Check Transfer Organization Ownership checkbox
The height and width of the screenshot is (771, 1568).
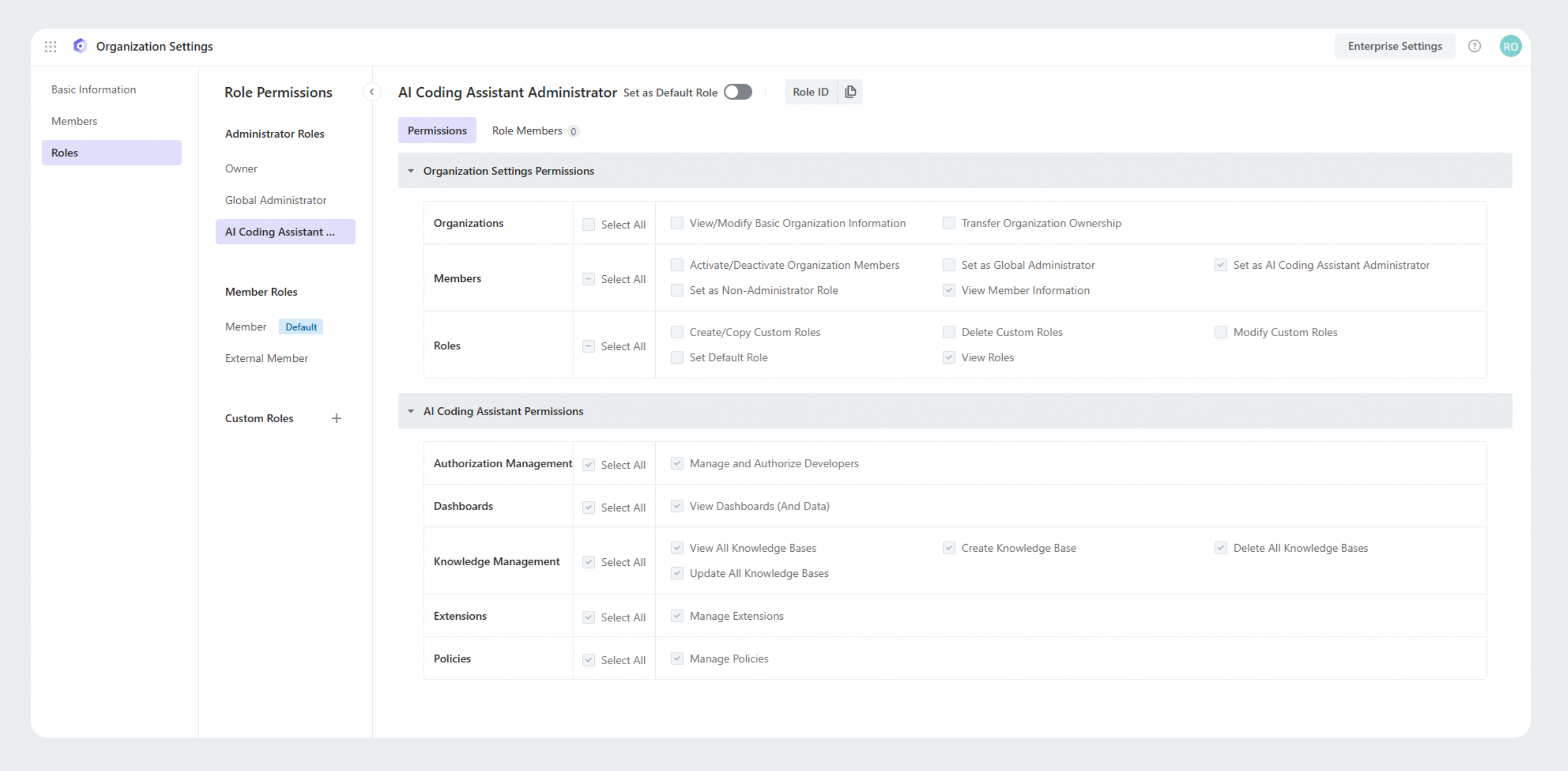coord(948,223)
